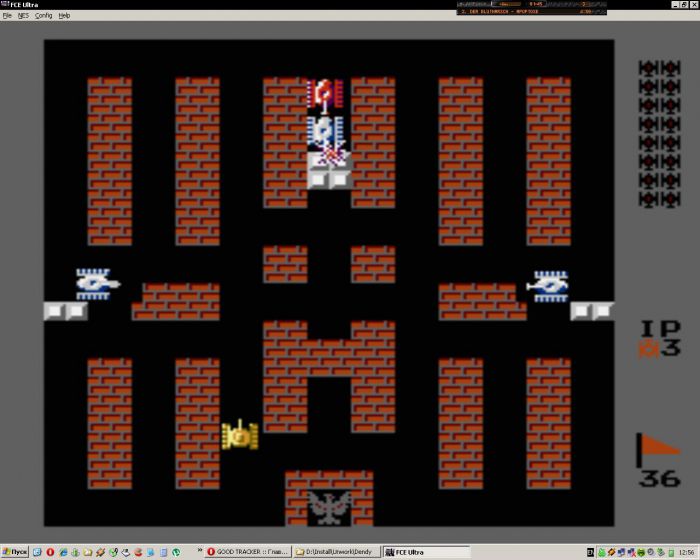
Task: Click the top-left enemy reserve tank icon
Action: tap(648, 69)
